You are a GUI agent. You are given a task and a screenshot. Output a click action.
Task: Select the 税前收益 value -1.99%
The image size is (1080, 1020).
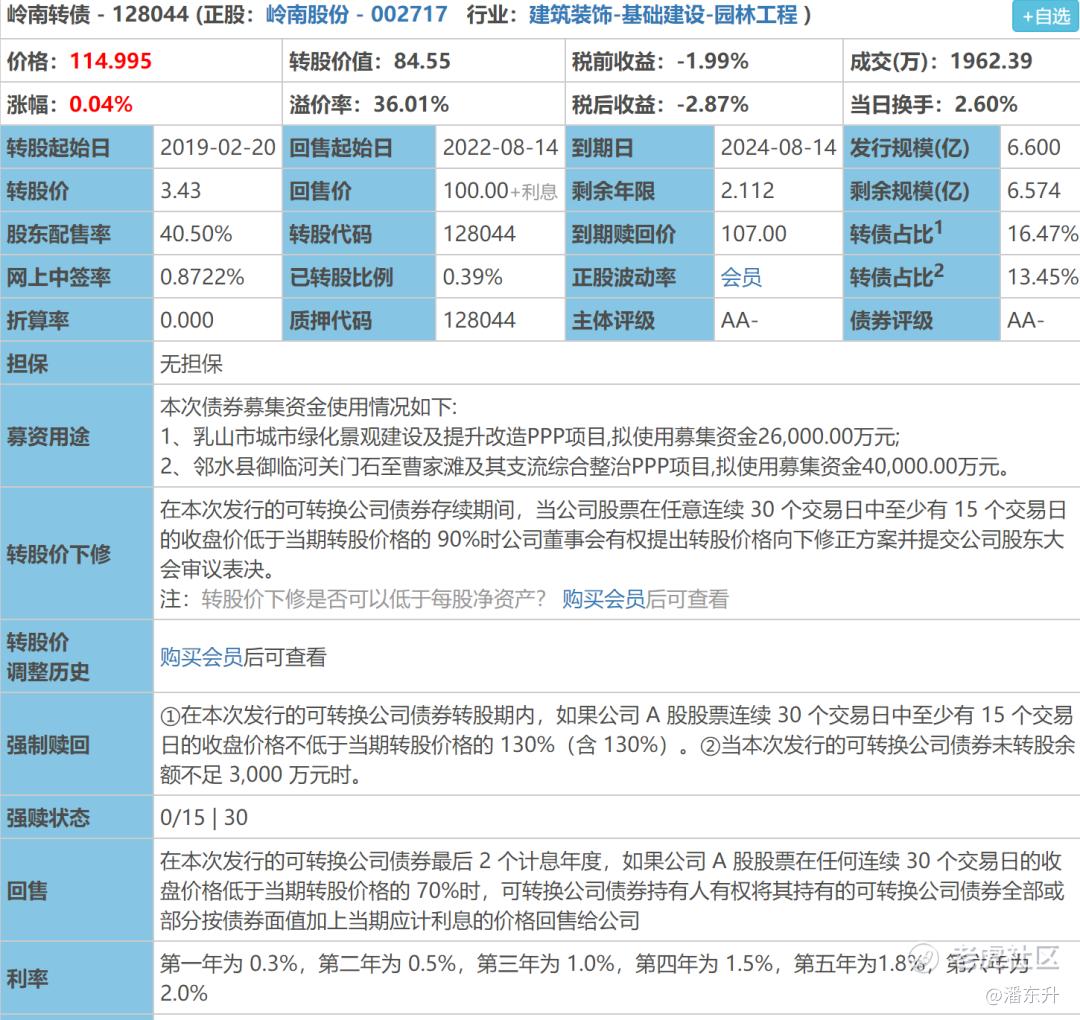point(712,61)
